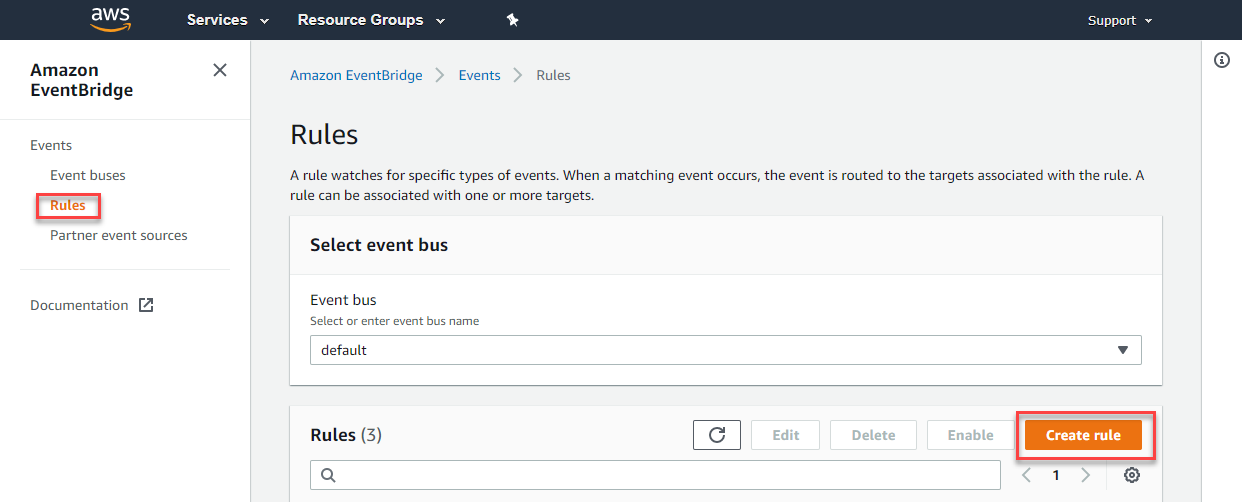Expand the Services menu
This screenshot has width=1242, height=502.
(228, 20)
